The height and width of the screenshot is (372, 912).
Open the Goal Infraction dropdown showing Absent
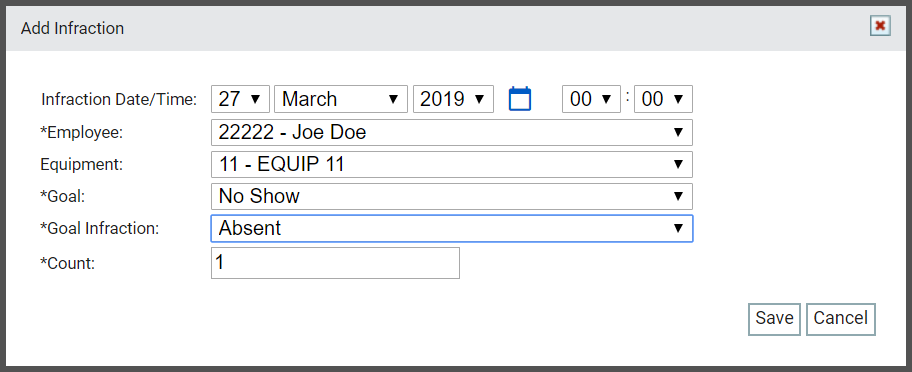pyautogui.click(x=452, y=228)
